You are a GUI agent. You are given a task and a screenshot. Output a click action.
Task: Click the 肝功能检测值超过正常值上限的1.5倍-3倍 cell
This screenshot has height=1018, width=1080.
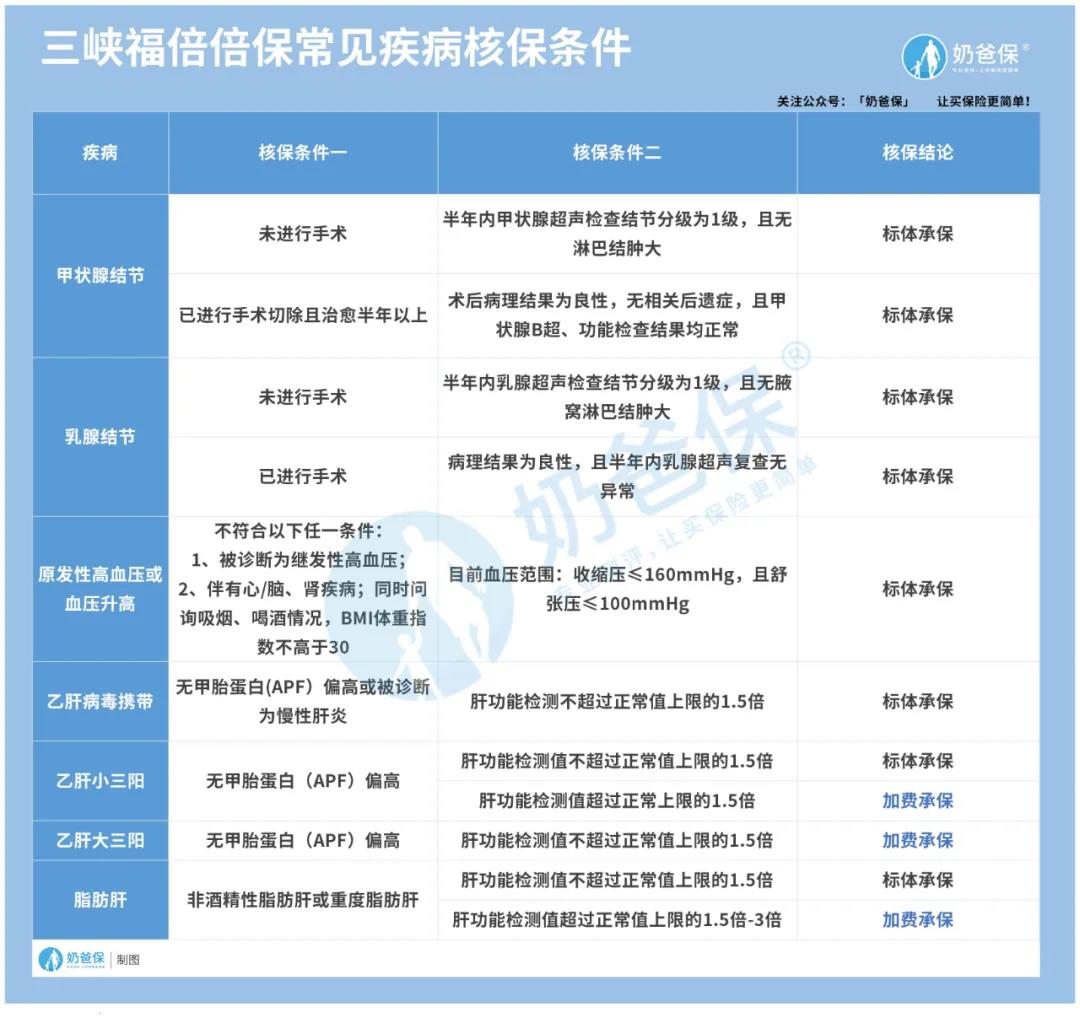617,920
